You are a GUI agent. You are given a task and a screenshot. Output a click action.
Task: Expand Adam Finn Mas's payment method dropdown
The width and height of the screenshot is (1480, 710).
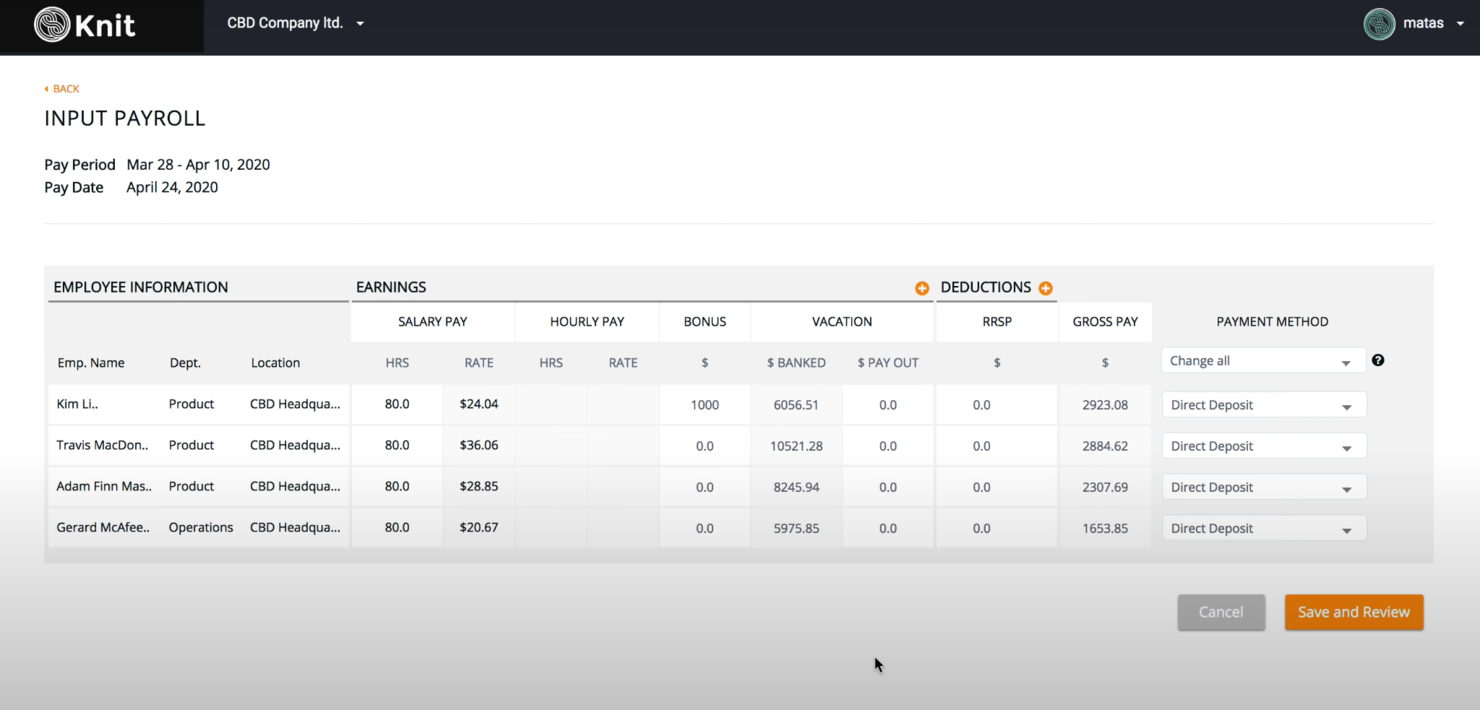tap(1263, 487)
